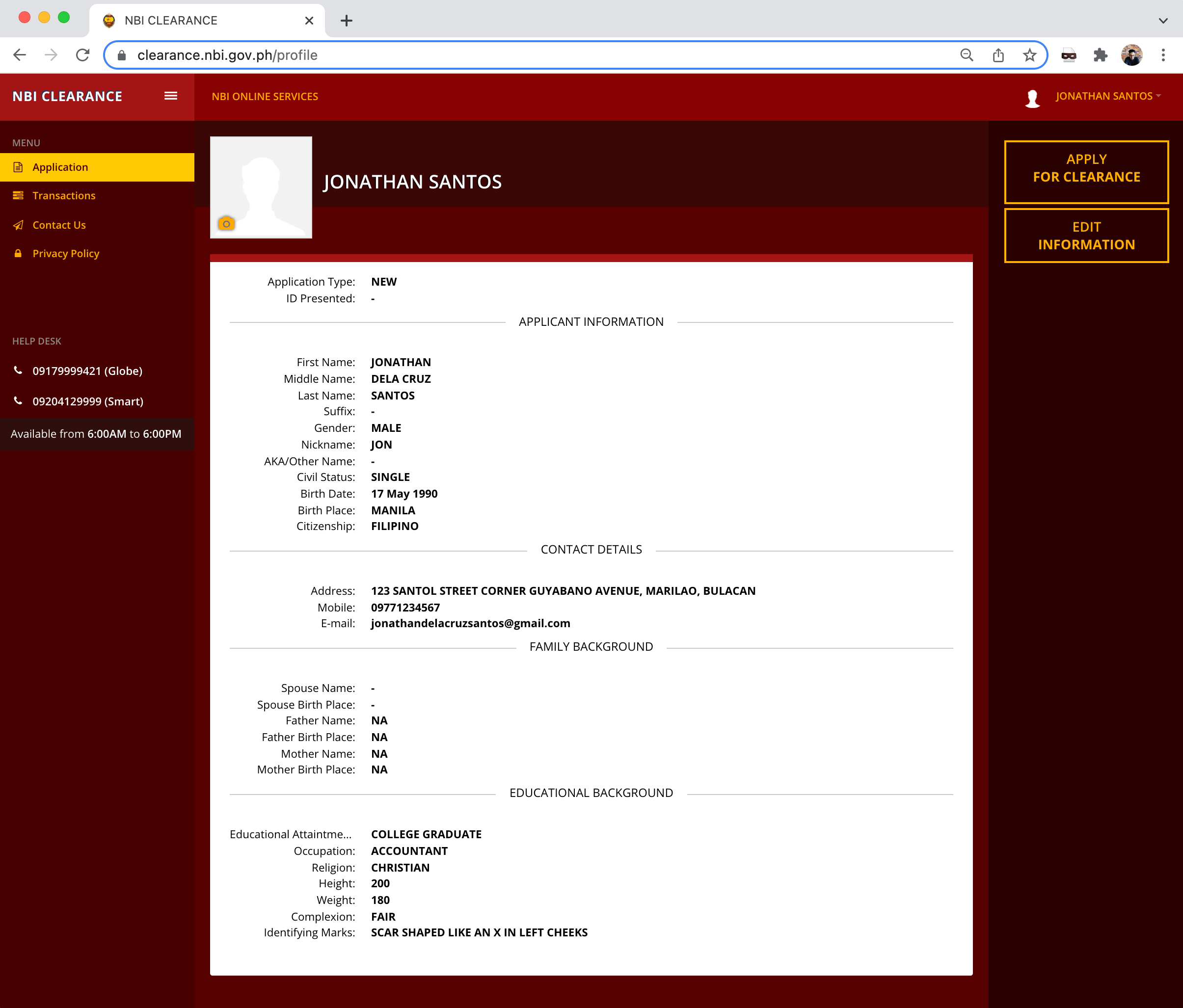Open Chrome three-dot menu
Viewport: 1183px width, 1008px height.
coord(1163,55)
